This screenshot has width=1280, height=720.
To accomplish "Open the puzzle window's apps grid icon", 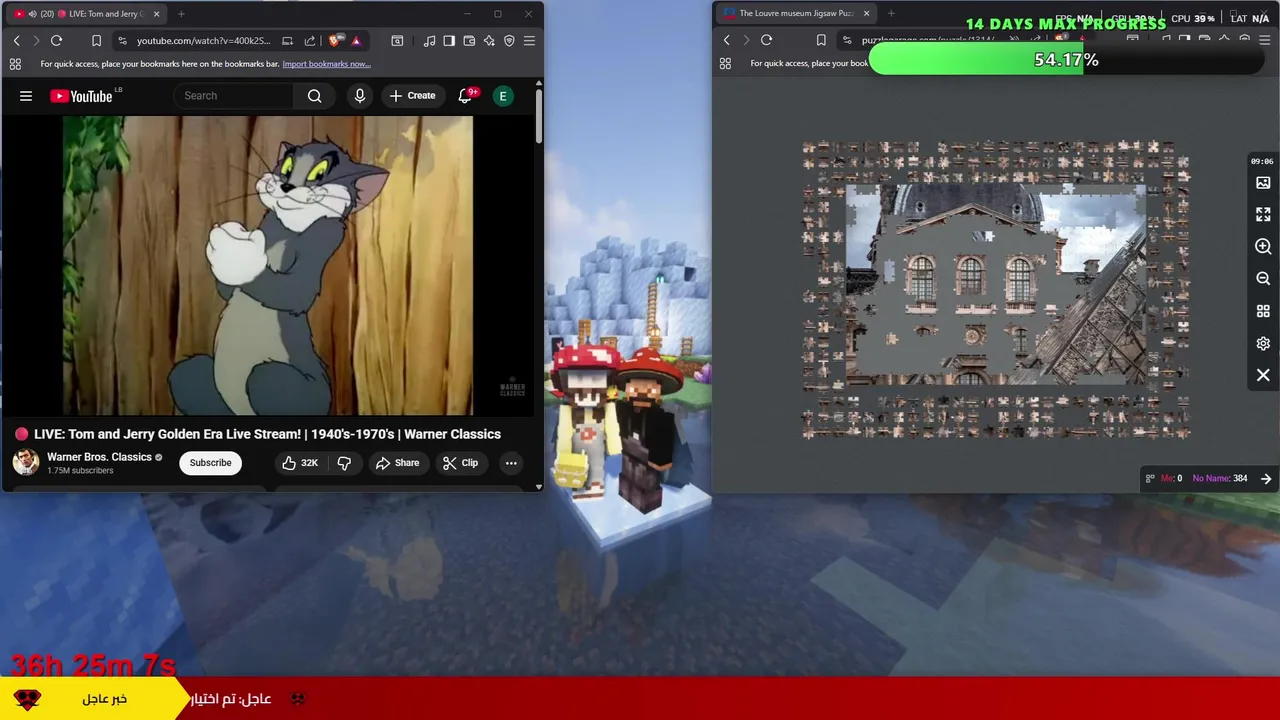I will coord(725,63).
